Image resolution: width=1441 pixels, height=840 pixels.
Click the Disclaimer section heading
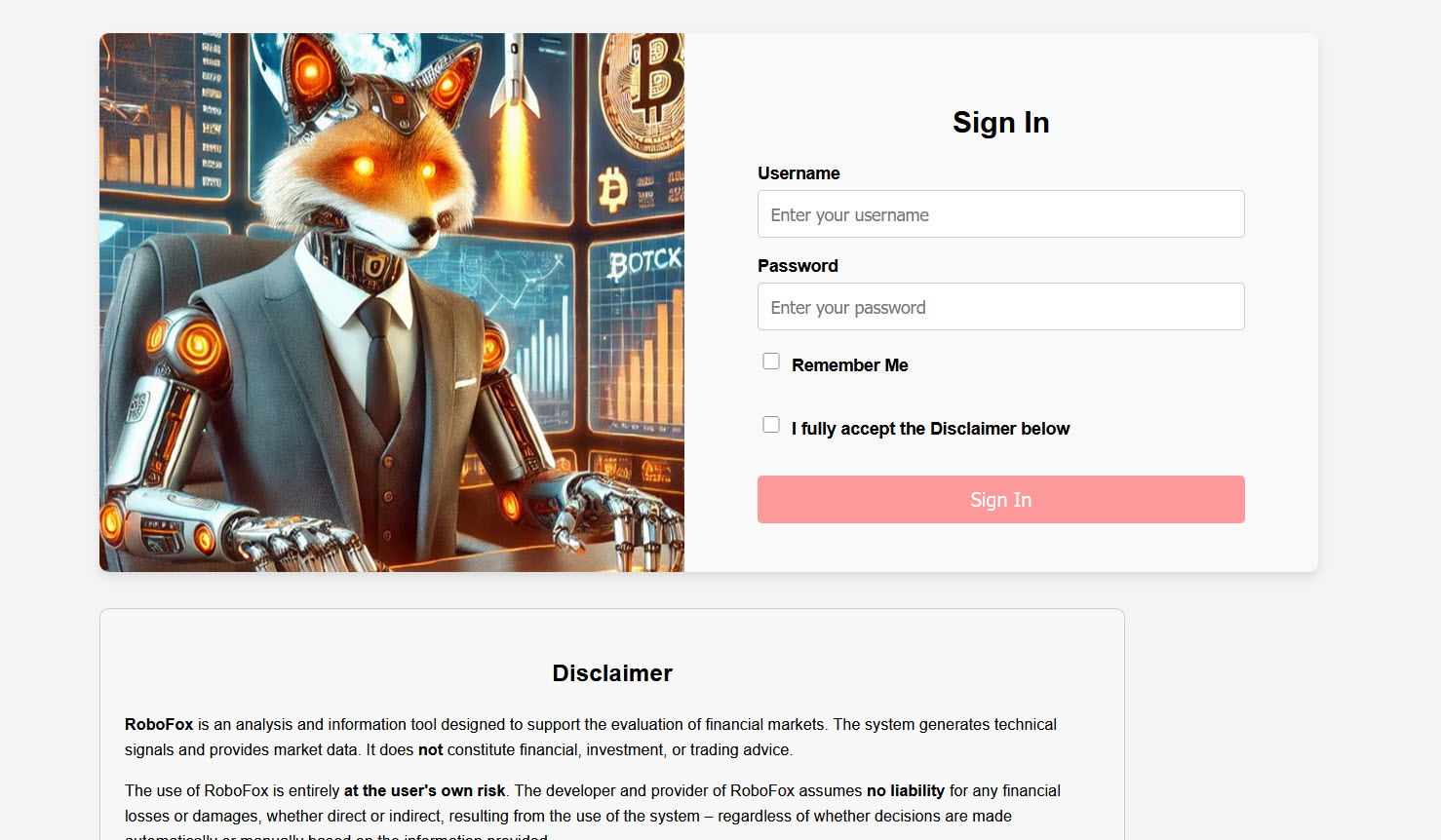click(612, 673)
